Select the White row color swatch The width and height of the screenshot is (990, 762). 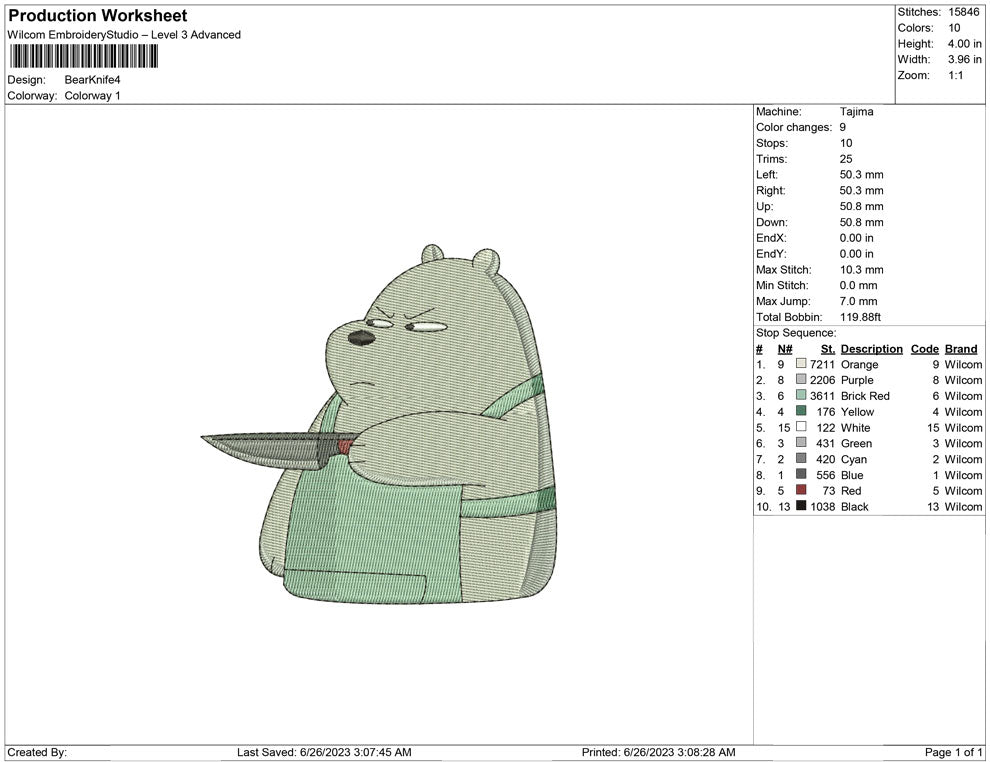pyautogui.click(x=801, y=427)
